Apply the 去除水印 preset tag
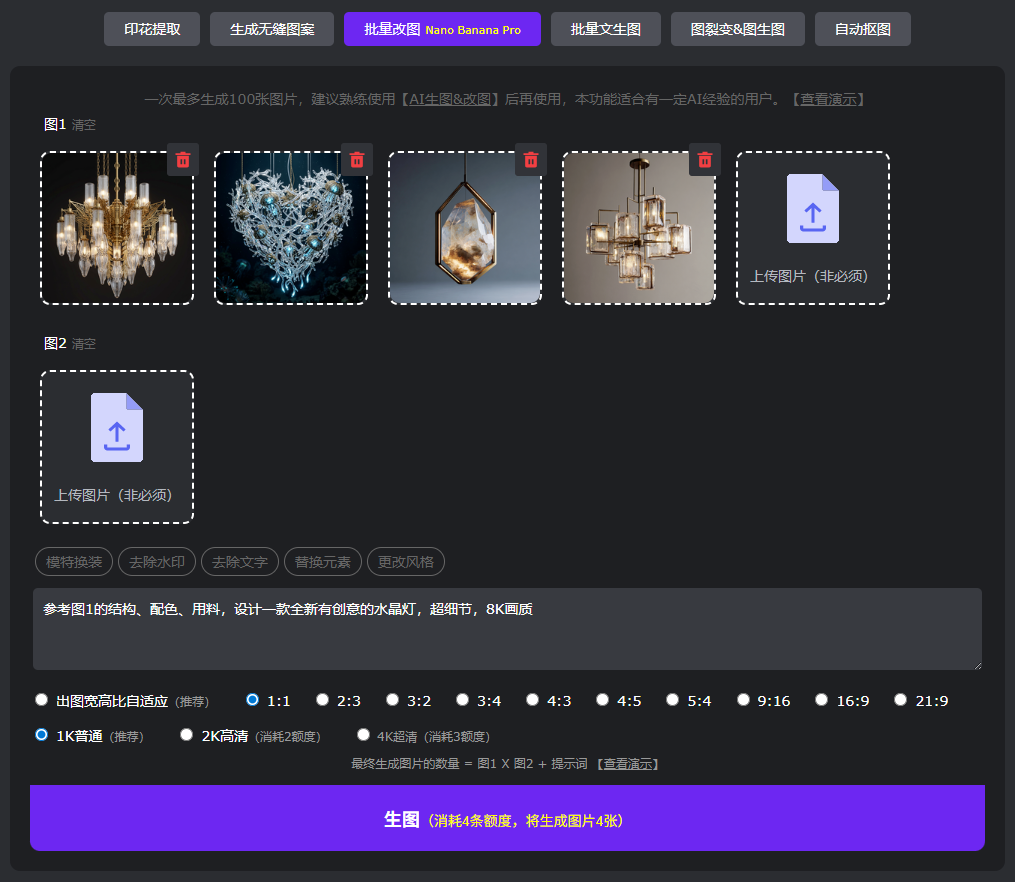 157,562
